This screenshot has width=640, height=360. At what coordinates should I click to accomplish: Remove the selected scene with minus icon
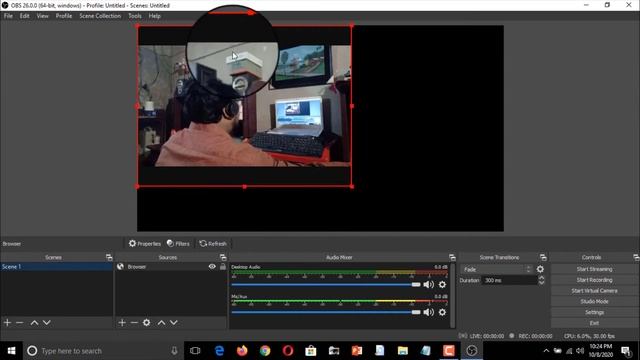click(x=19, y=322)
